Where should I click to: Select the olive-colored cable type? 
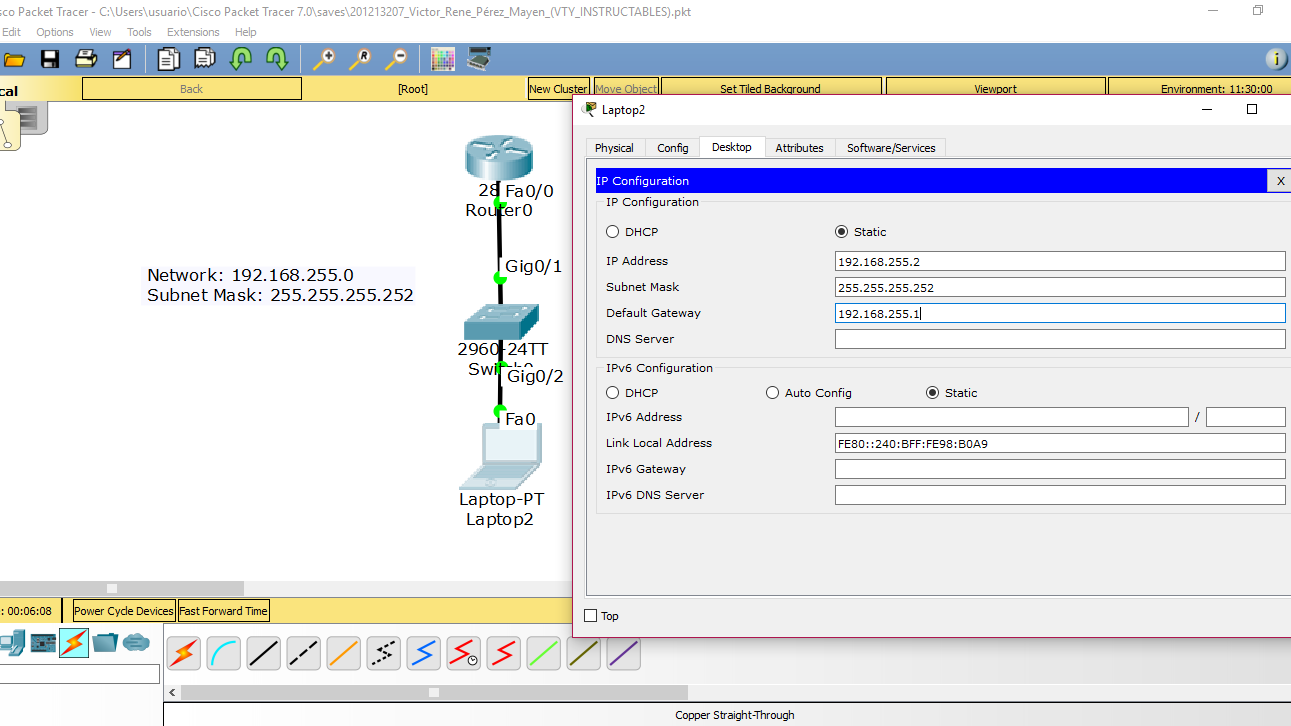[584, 653]
